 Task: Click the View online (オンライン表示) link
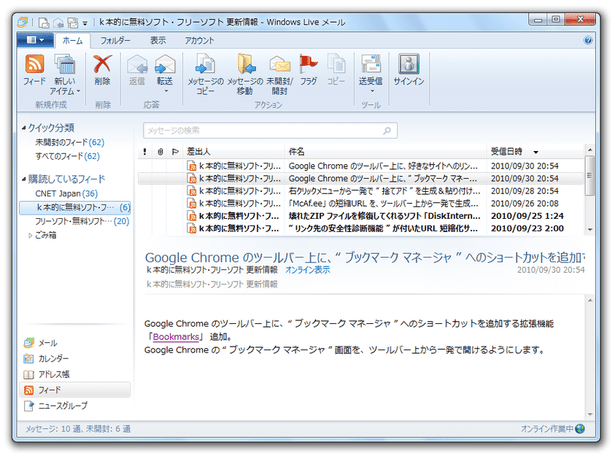coord(308,270)
